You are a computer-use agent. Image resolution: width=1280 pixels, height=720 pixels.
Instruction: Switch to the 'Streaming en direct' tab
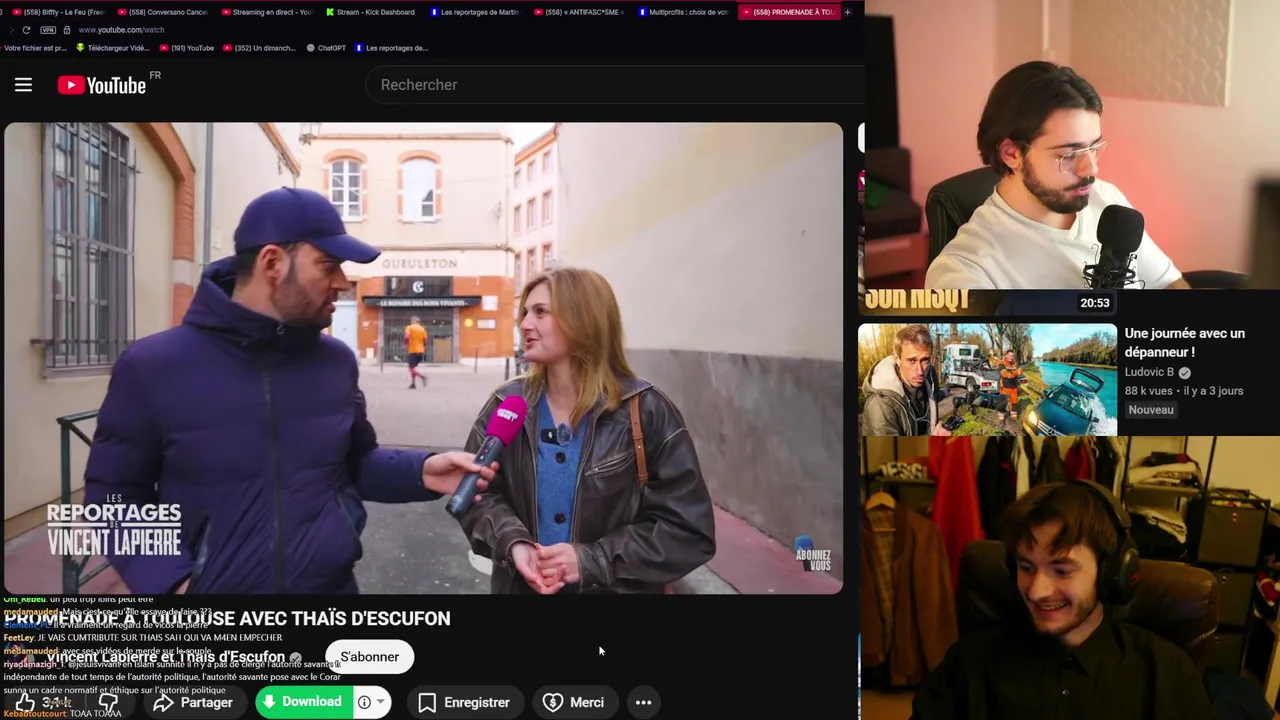point(266,12)
